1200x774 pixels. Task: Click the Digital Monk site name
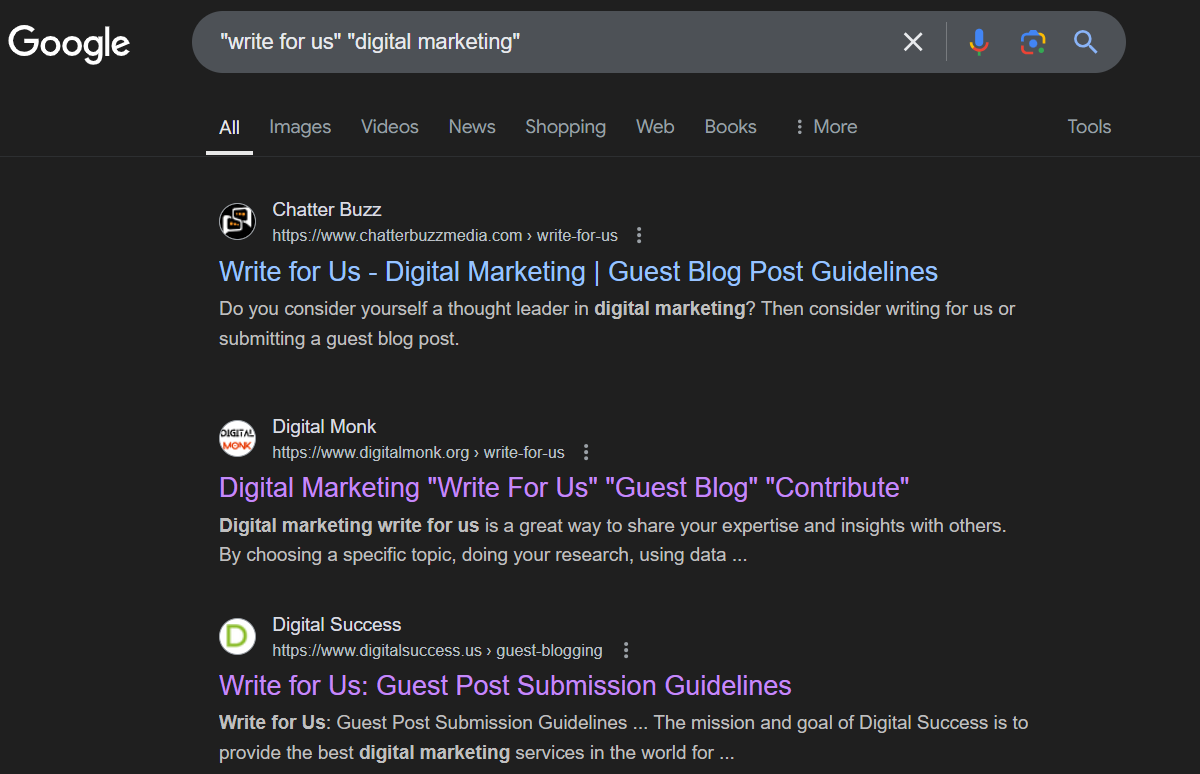324,427
